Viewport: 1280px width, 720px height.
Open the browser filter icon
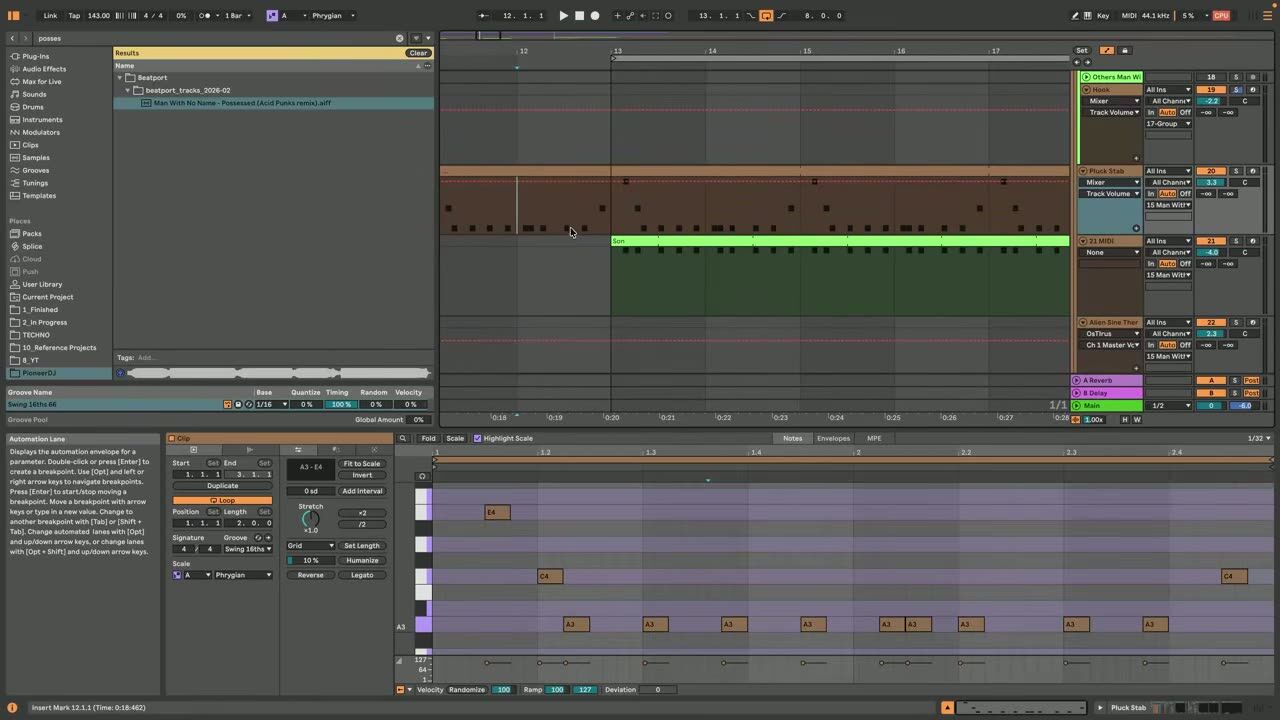pos(417,38)
